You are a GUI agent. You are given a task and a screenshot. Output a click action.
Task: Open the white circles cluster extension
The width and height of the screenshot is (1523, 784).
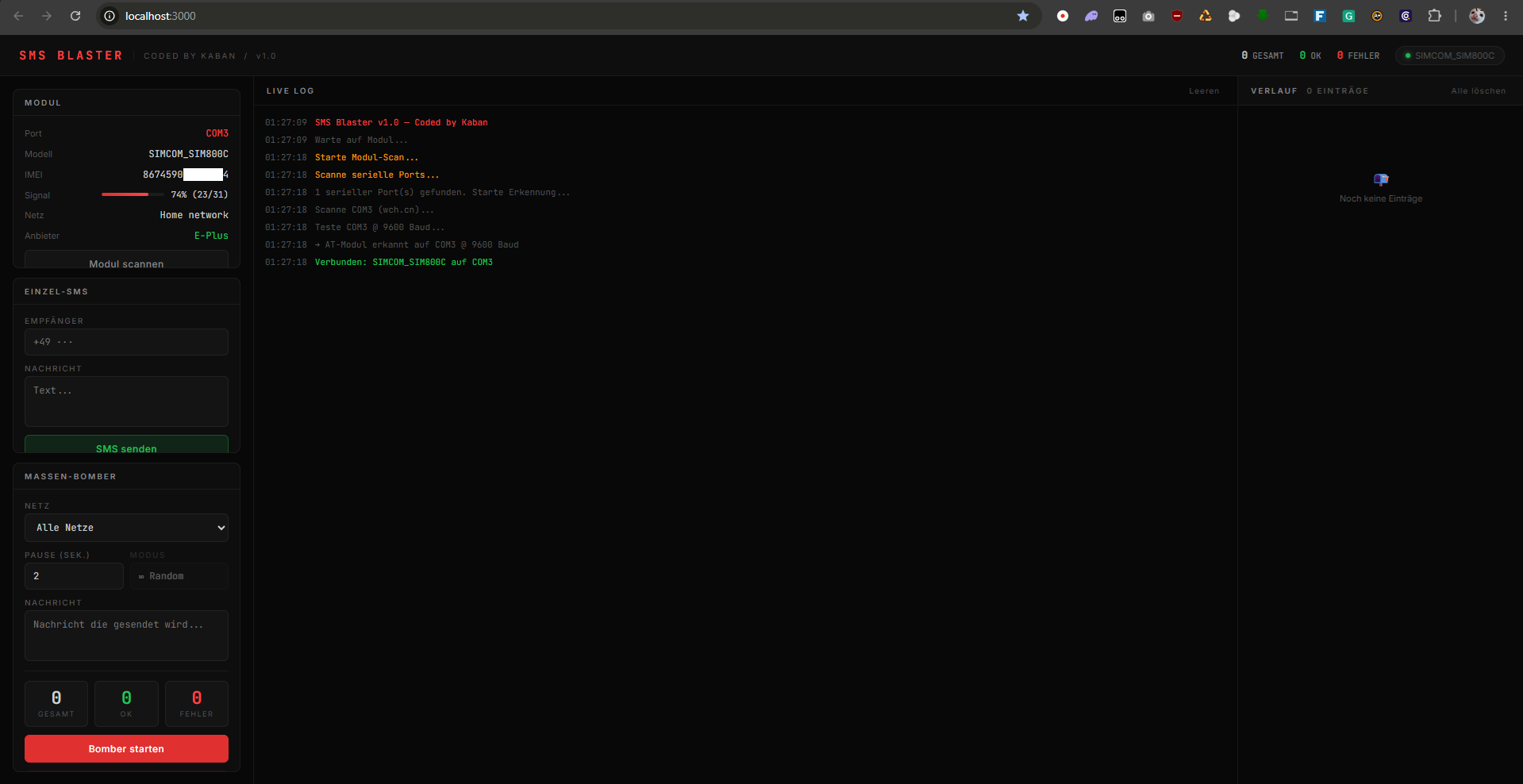pos(1234,16)
